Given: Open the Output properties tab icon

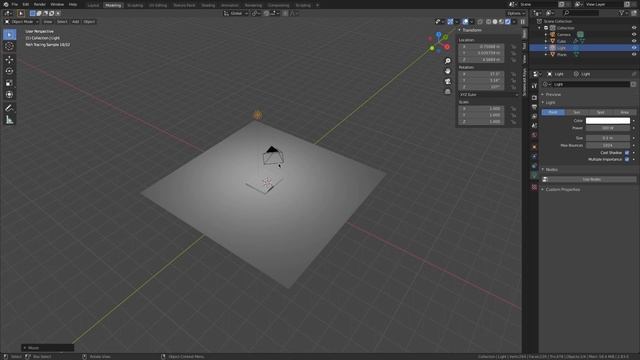Looking at the screenshot, I should click(x=534, y=107).
